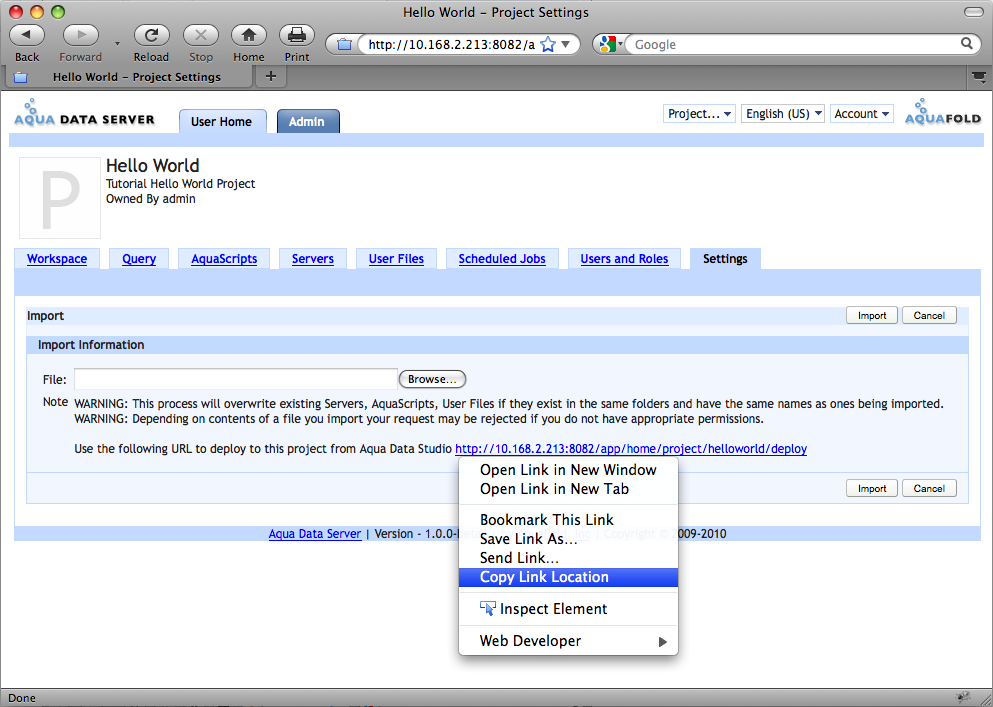
Task: Click the Stop loading button
Action: point(201,35)
